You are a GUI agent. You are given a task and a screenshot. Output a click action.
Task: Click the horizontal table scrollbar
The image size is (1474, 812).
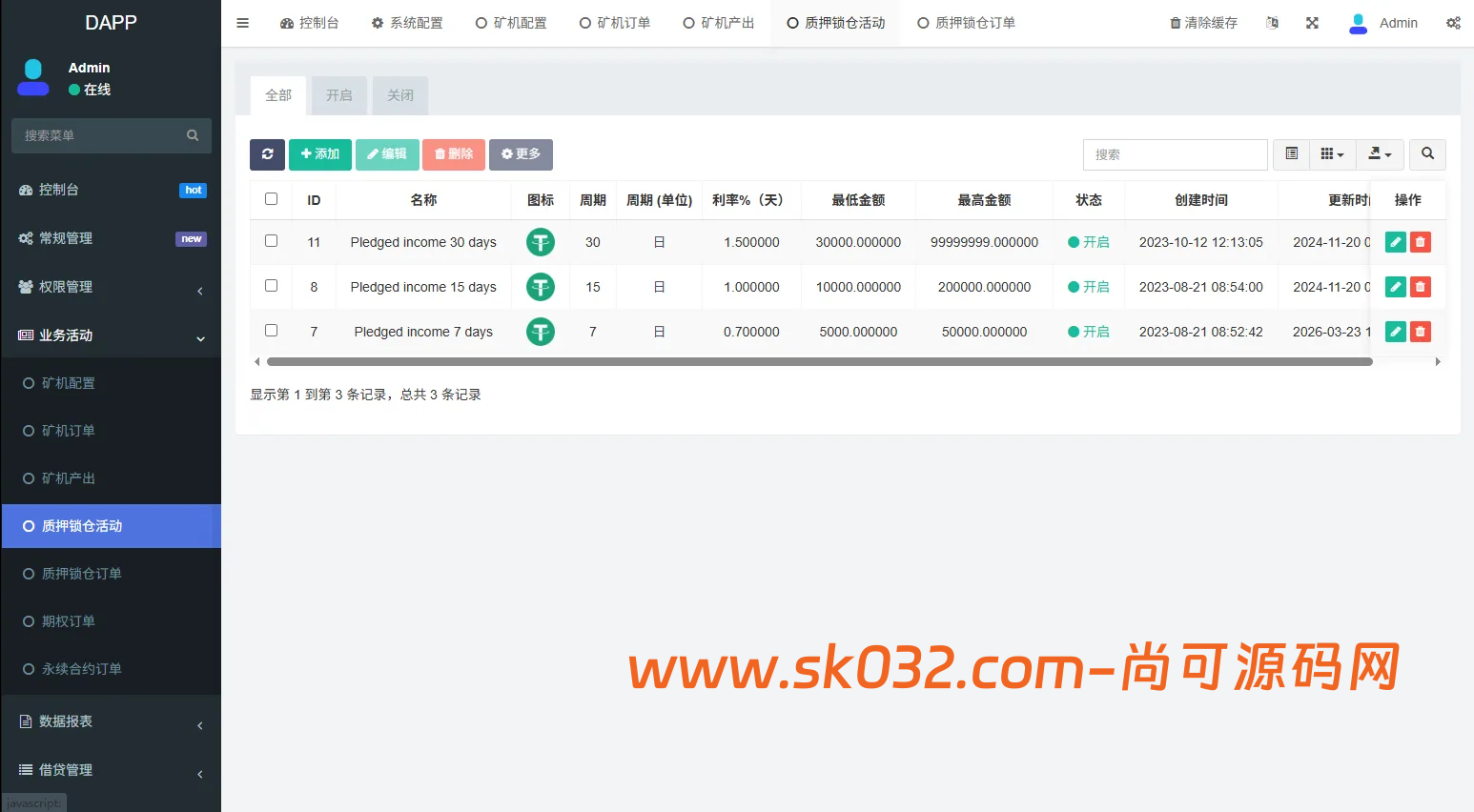[820, 362]
